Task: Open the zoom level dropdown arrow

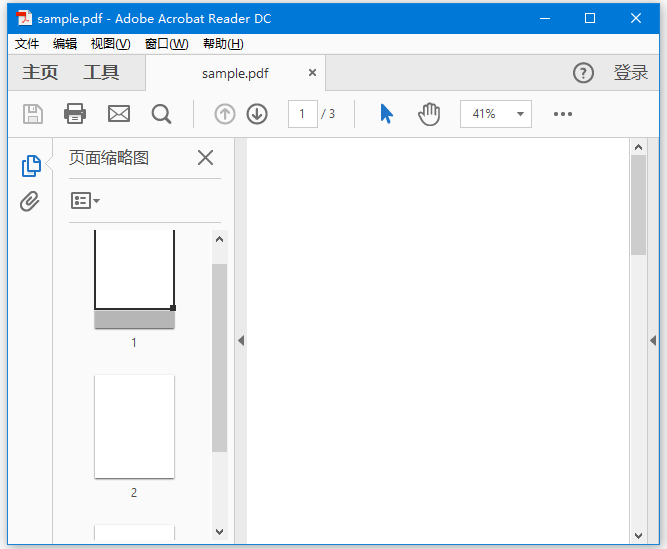Action: tap(520, 114)
